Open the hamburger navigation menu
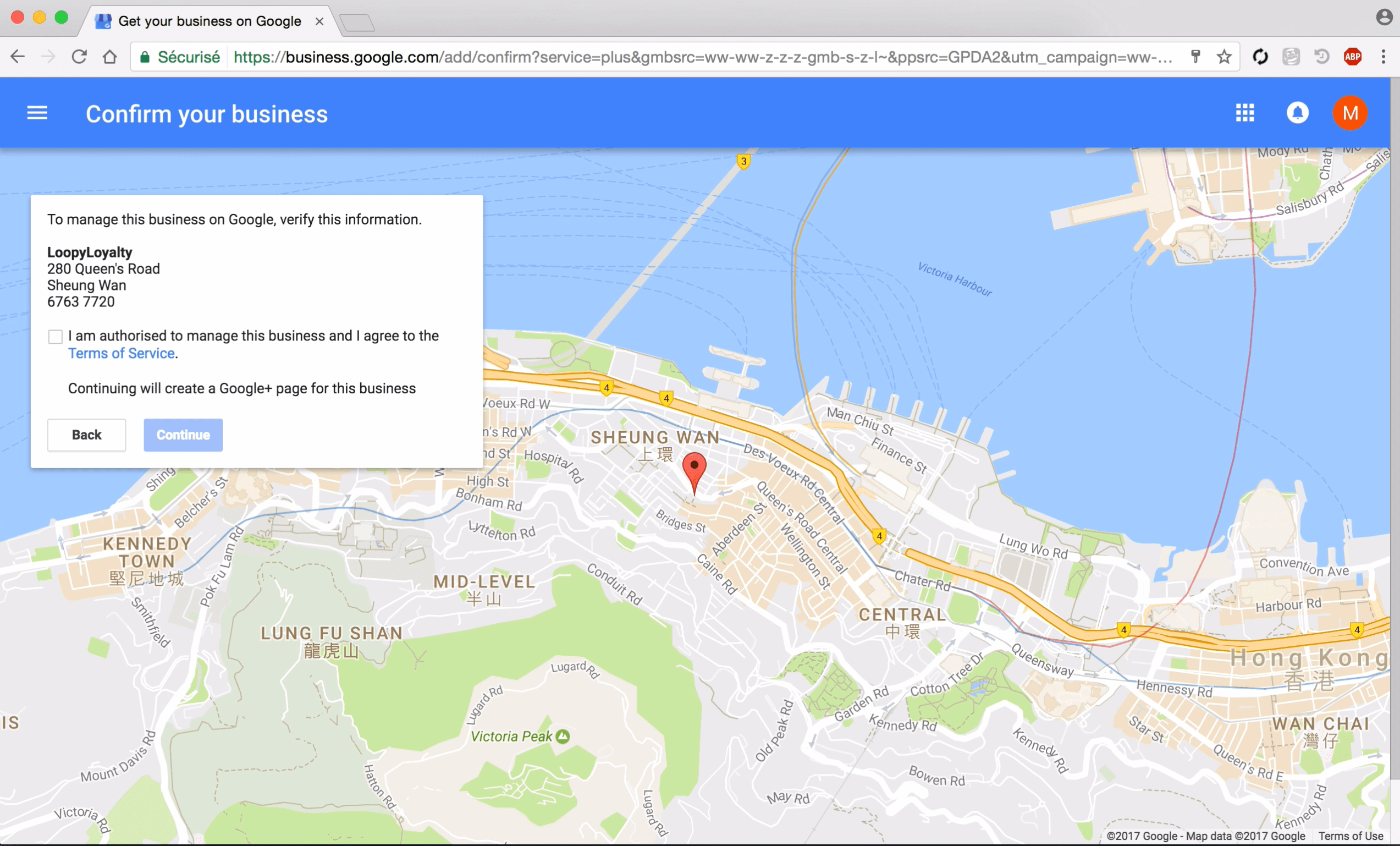The width and height of the screenshot is (1400, 846). pos(37,113)
